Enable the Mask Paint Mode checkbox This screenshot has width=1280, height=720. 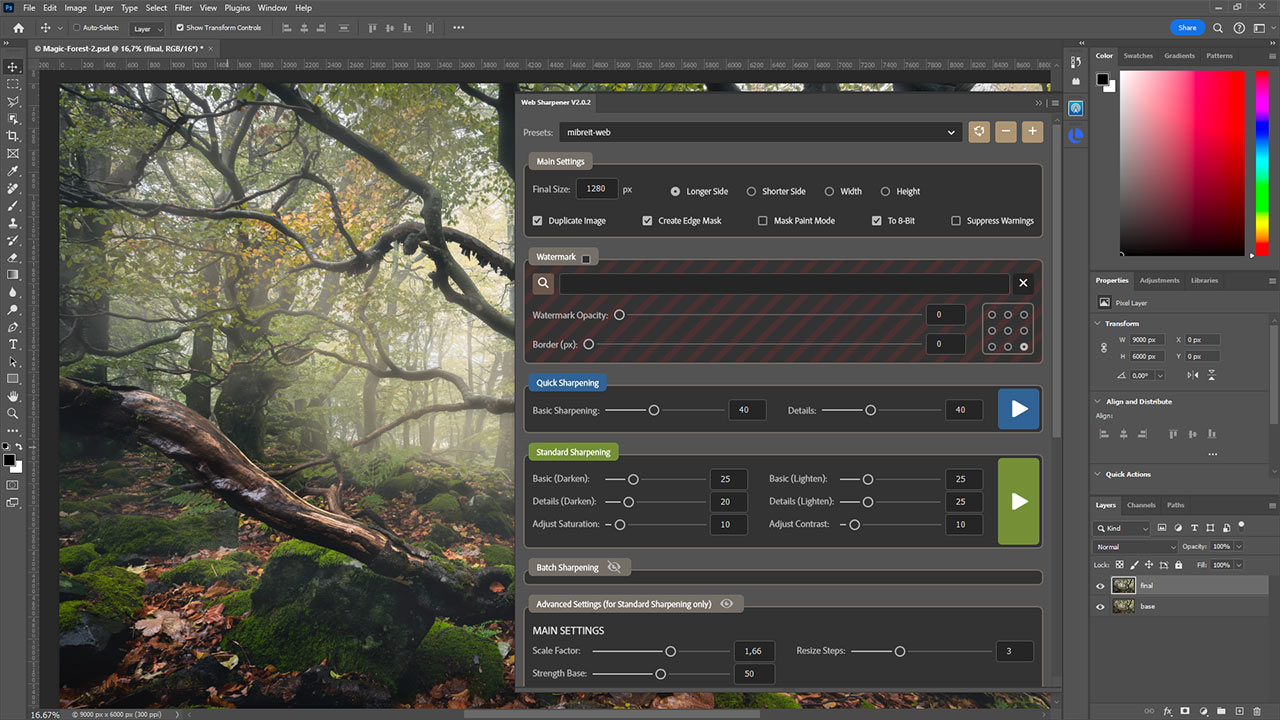(x=763, y=220)
